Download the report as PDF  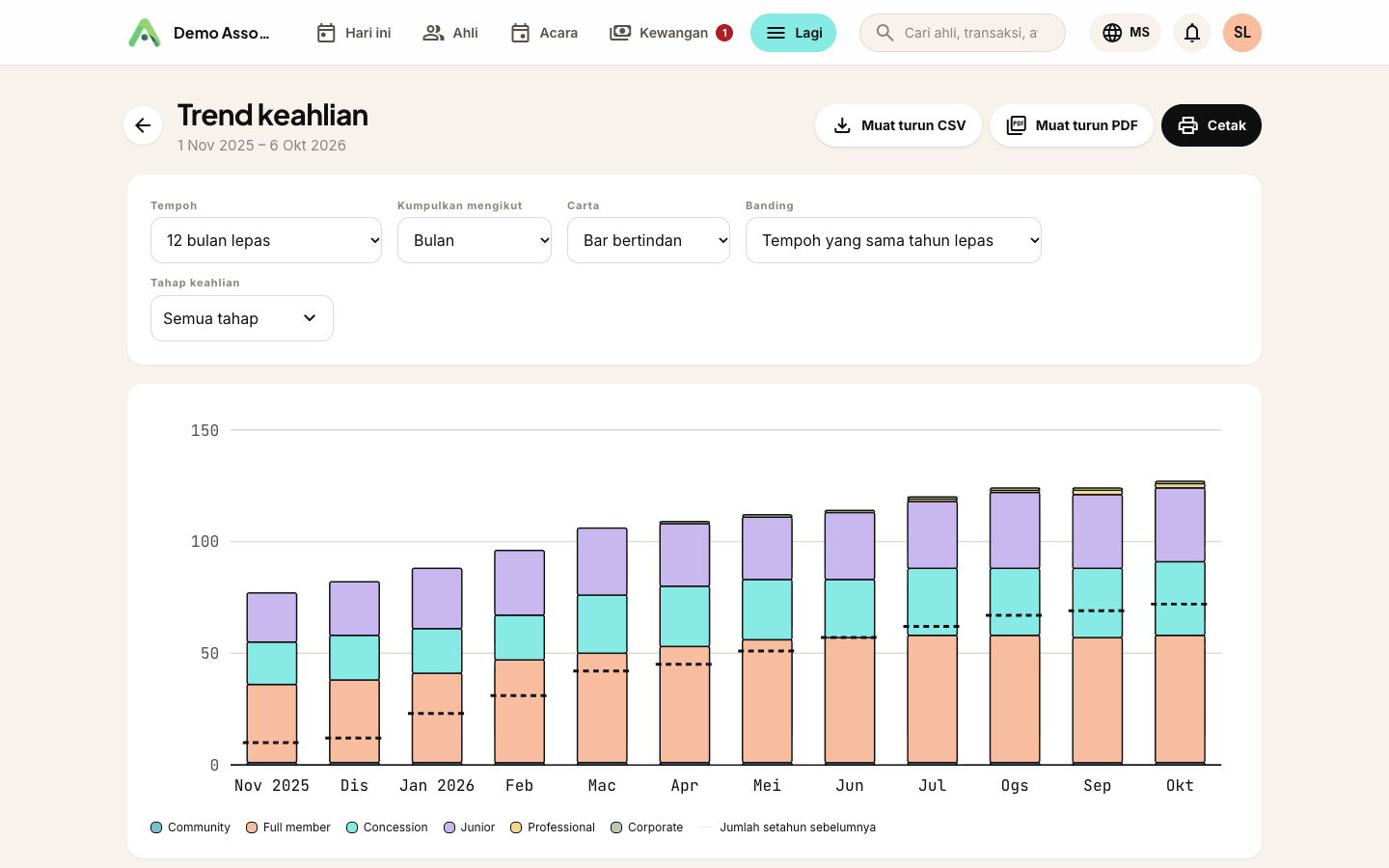(x=1072, y=125)
